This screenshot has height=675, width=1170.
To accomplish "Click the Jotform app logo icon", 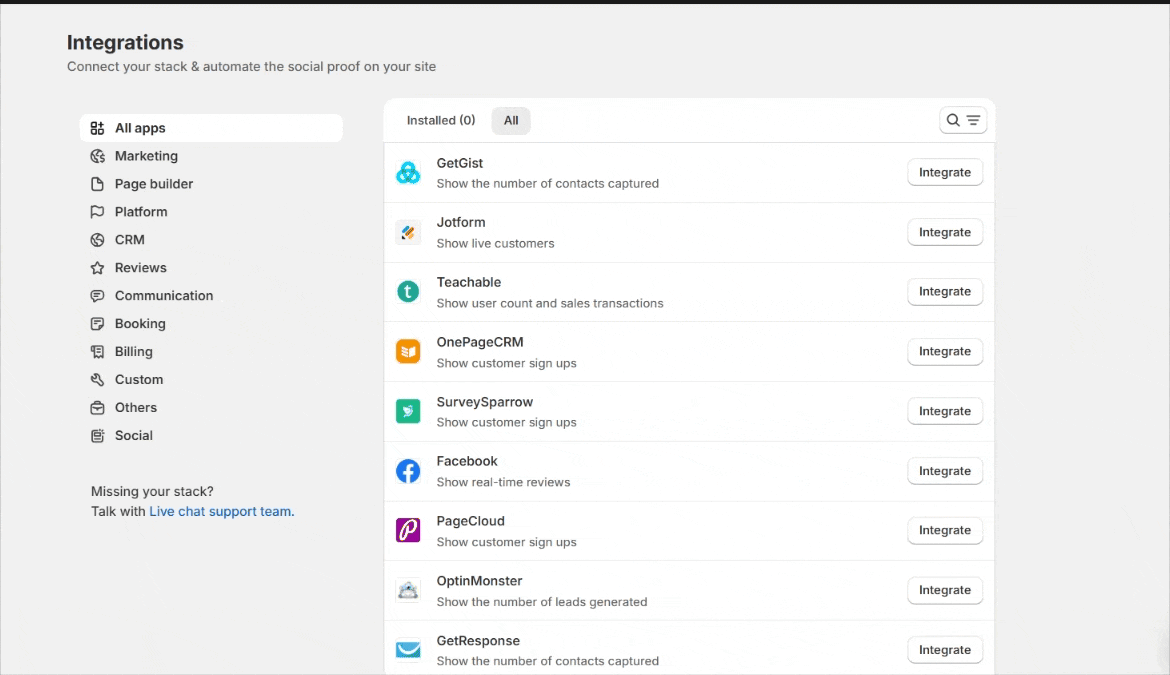I will (x=408, y=232).
